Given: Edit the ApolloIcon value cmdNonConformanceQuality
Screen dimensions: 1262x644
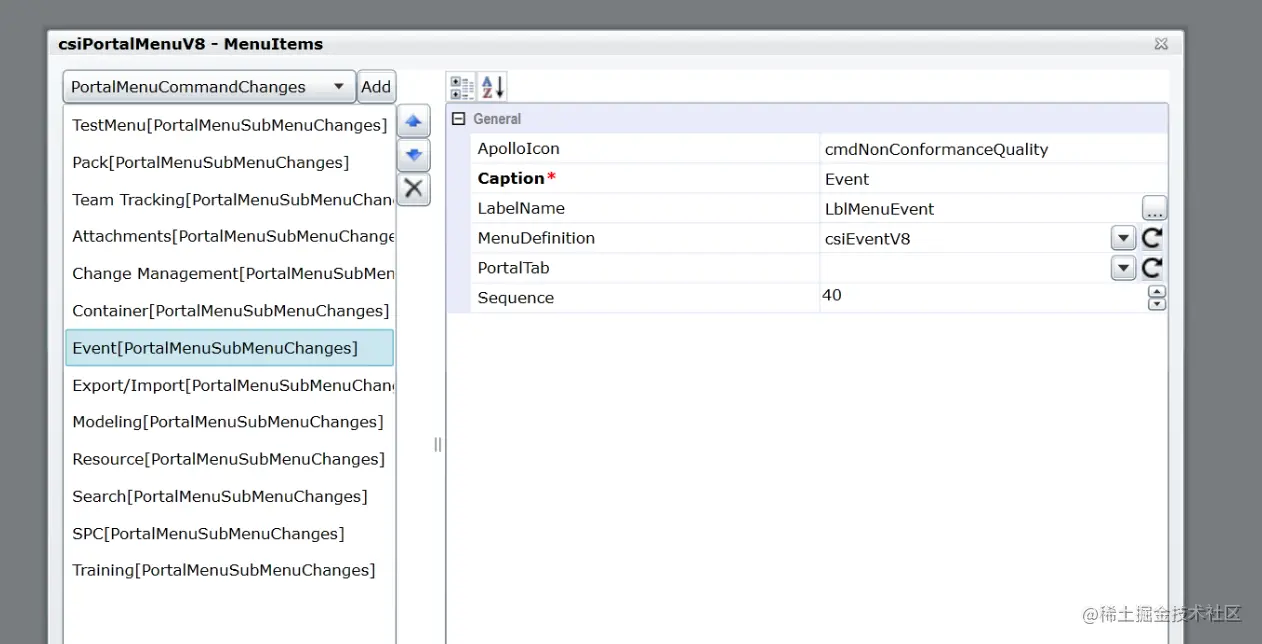Looking at the screenshot, I should tap(993, 149).
